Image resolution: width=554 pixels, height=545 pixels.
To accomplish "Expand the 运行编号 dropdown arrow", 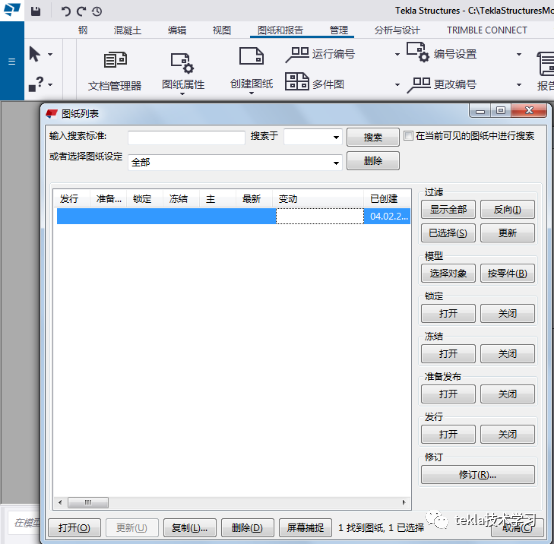I will click(x=397, y=54).
